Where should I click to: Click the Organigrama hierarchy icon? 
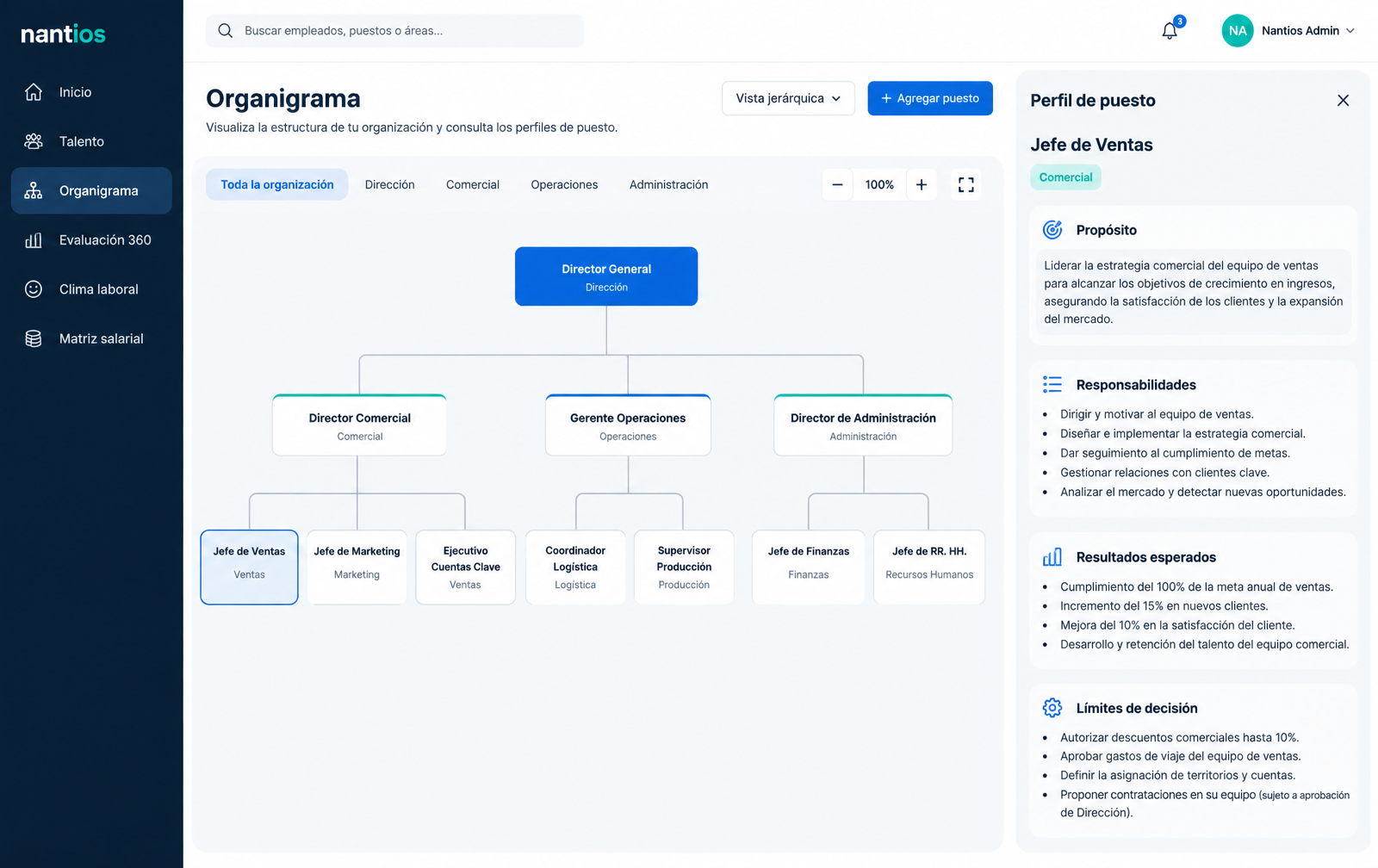tap(34, 190)
